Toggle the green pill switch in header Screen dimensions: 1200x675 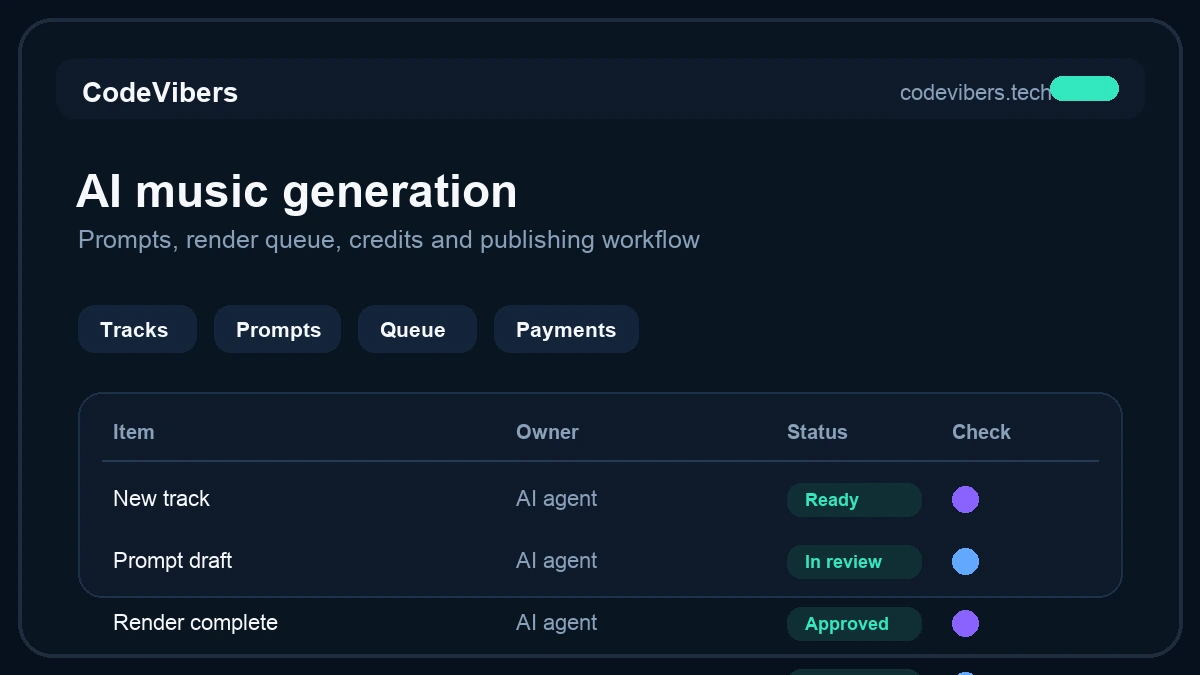(x=1084, y=89)
